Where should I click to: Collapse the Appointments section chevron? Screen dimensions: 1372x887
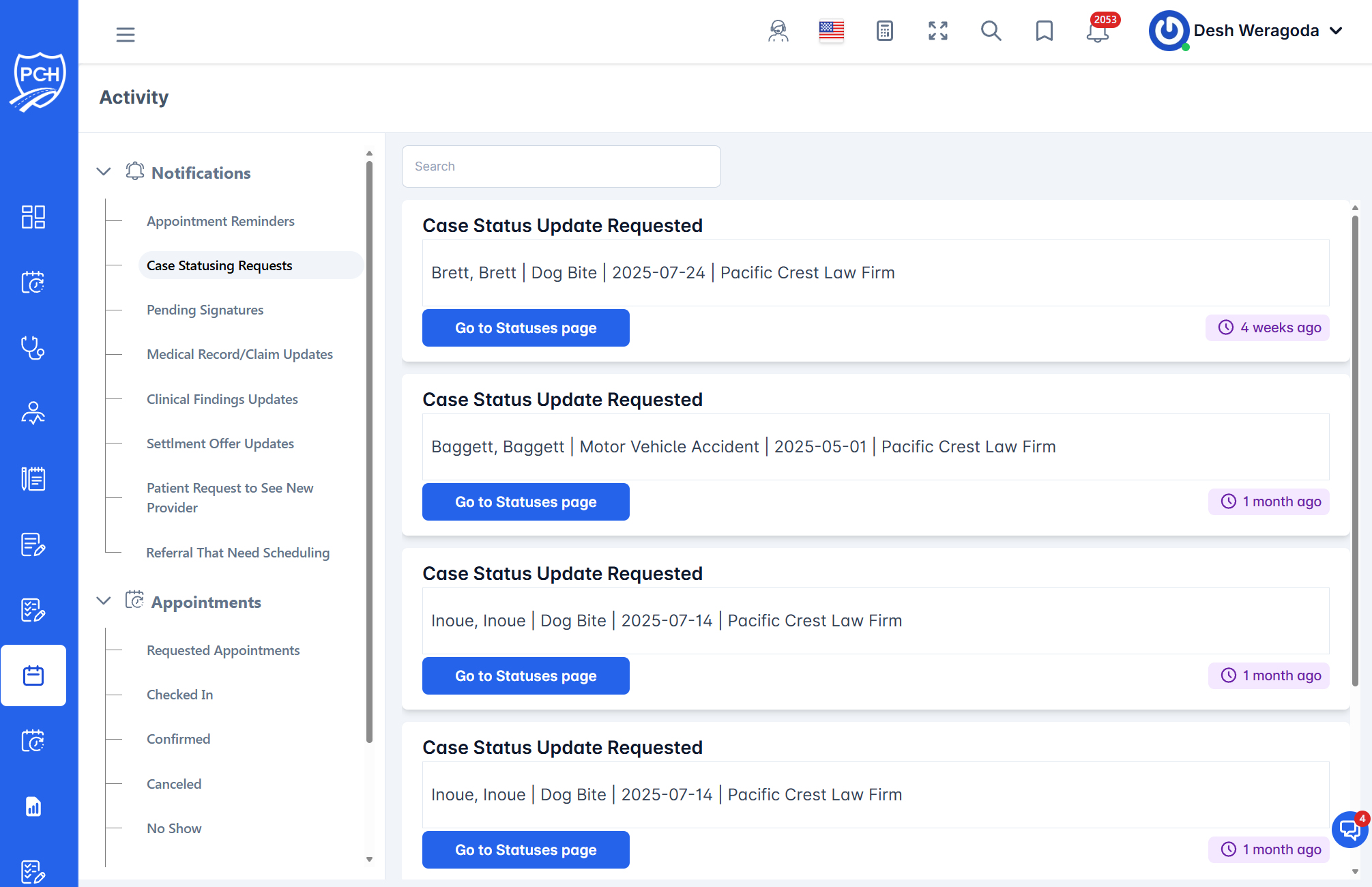[x=103, y=600]
